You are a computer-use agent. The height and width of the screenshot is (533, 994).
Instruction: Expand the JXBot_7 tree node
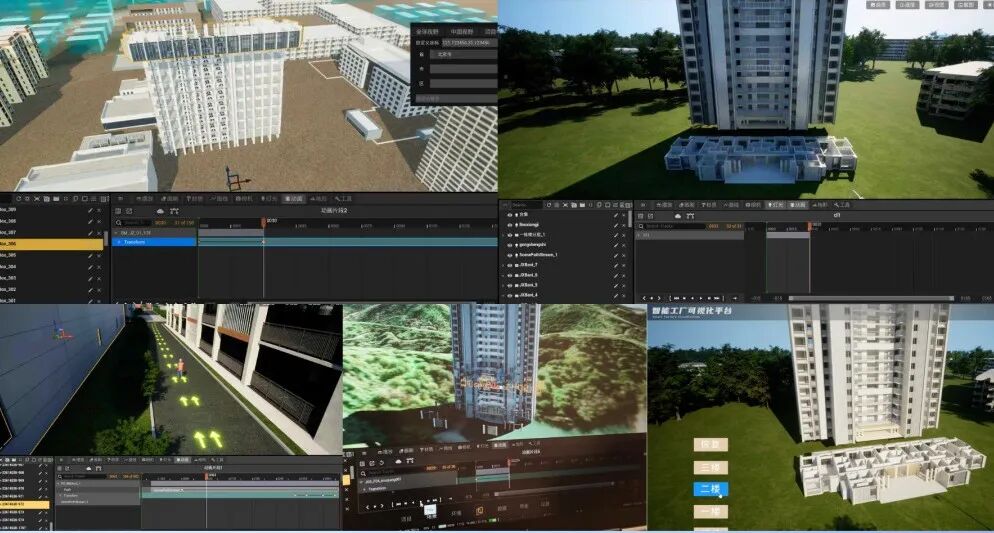pyautogui.click(x=503, y=265)
